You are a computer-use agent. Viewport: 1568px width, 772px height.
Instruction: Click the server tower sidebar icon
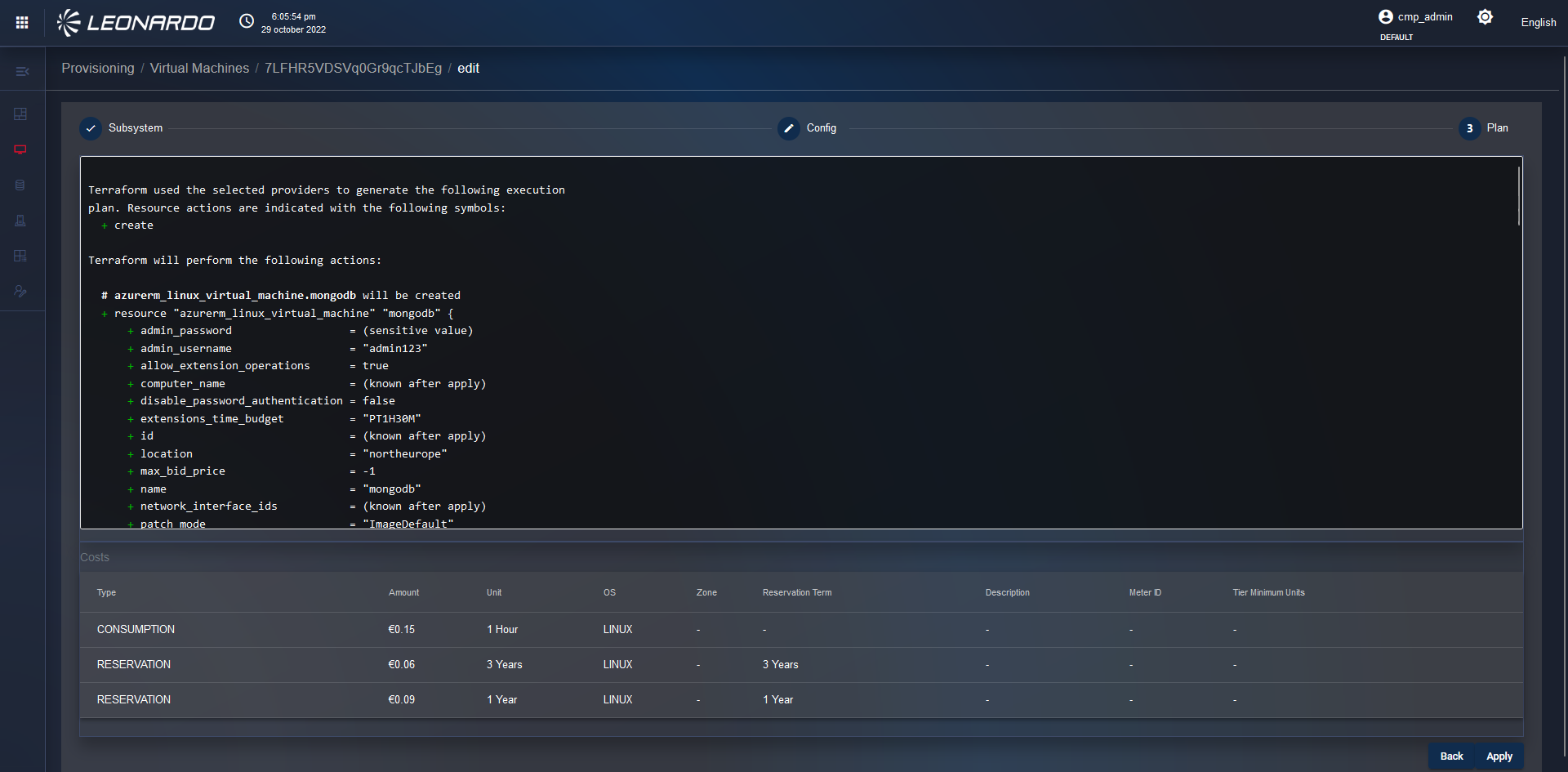coord(20,221)
